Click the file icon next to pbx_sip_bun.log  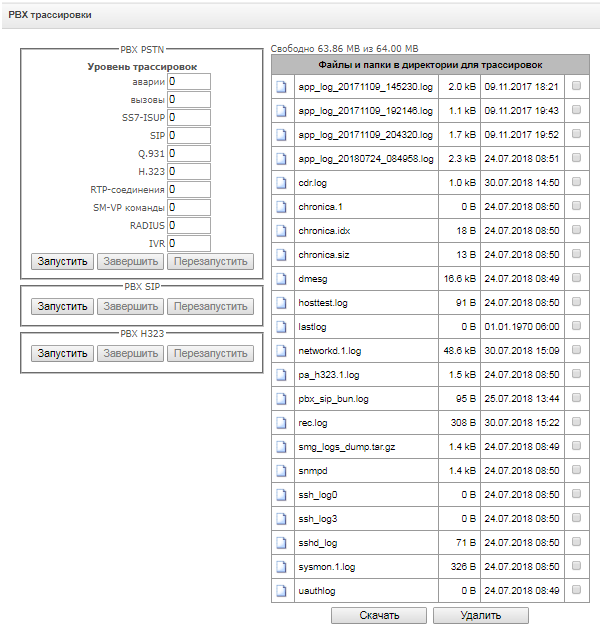point(281,399)
